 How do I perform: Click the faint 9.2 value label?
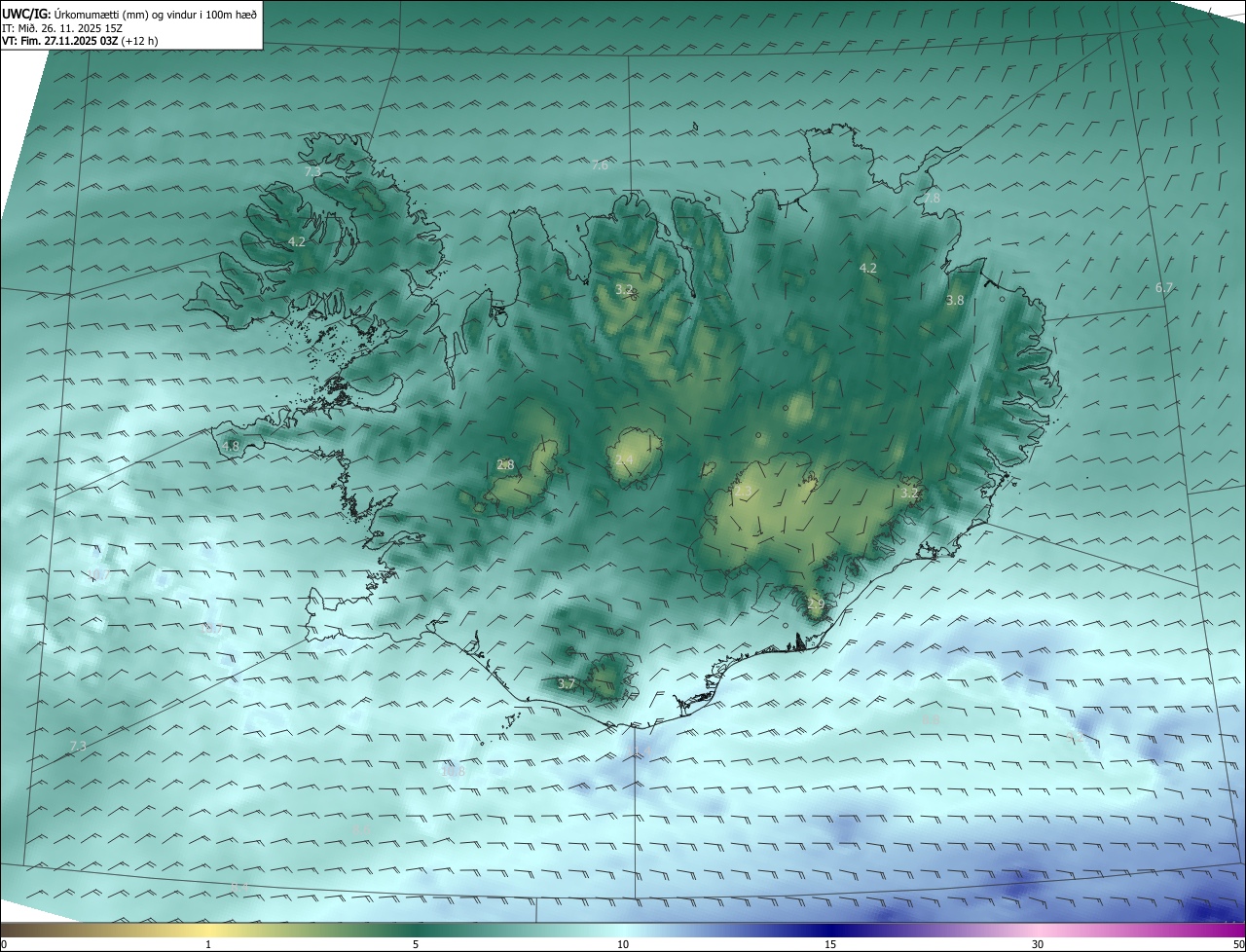tap(1075, 737)
